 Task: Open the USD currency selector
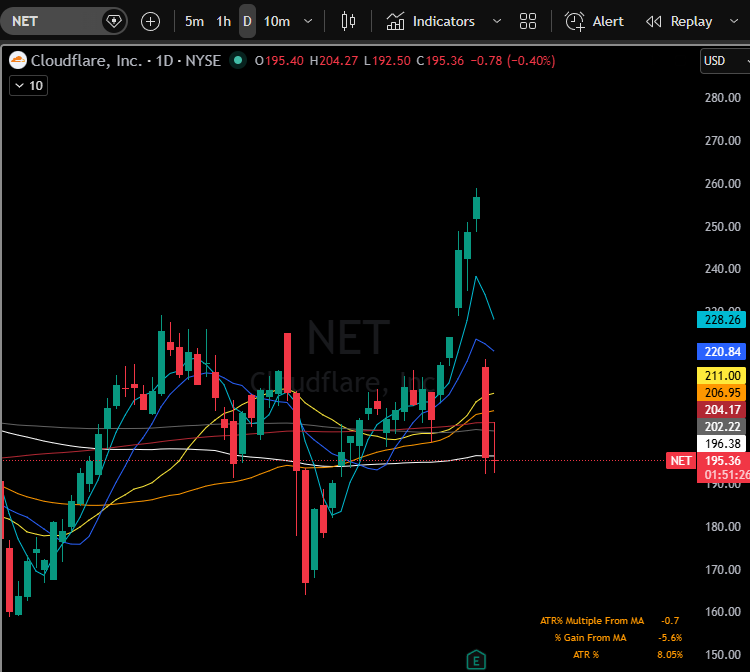[x=725, y=61]
